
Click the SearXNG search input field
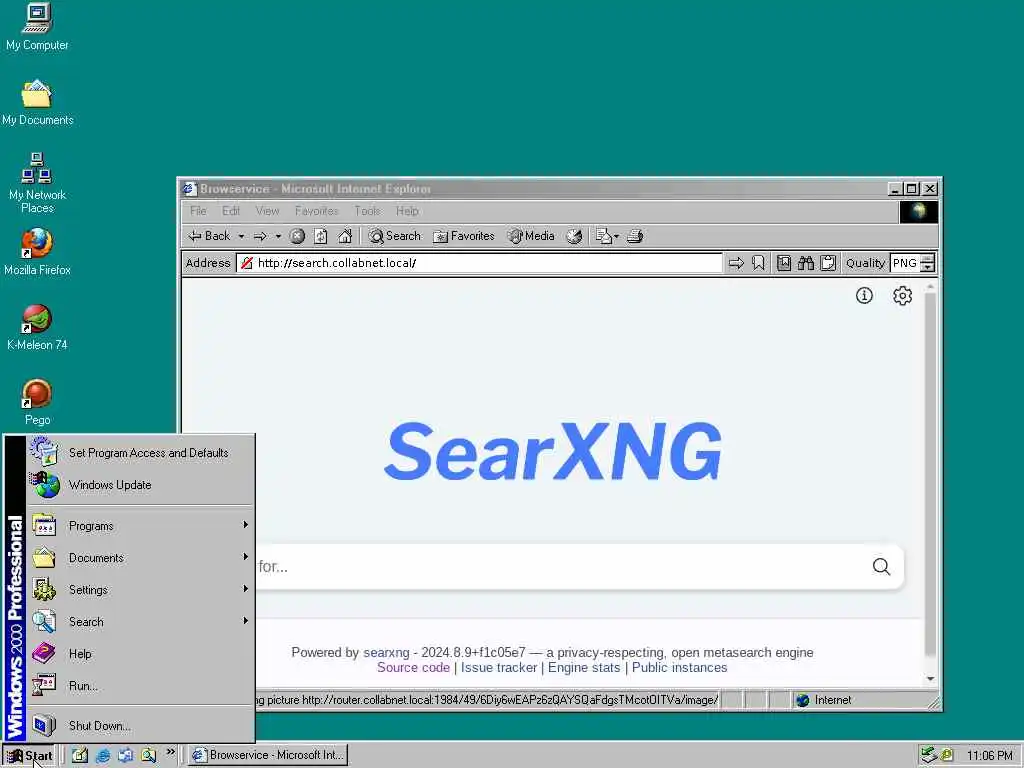tap(558, 566)
